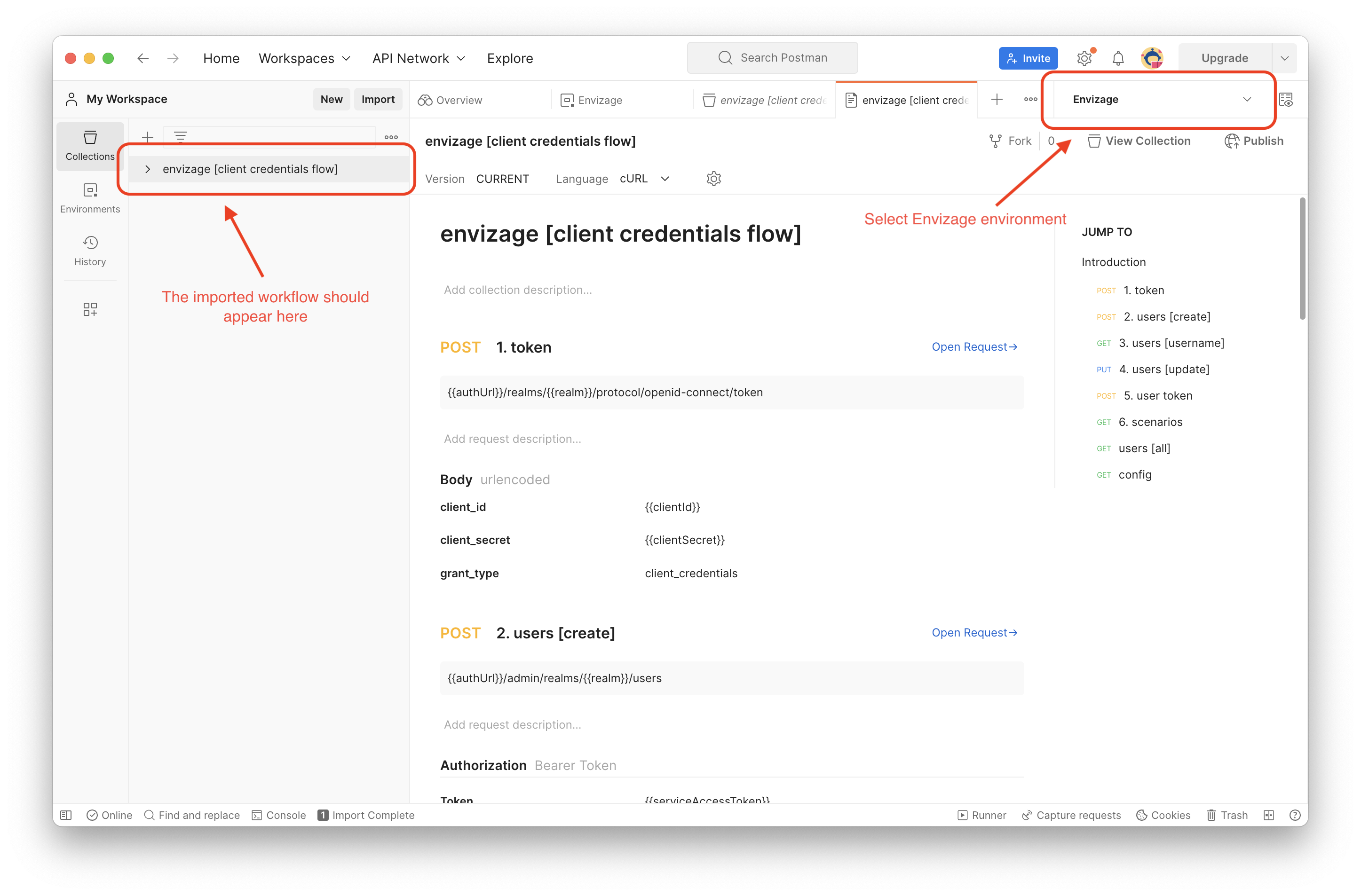The width and height of the screenshot is (1361, 896).
Task: Open Request for POST users create
Action: coord(974,632)
